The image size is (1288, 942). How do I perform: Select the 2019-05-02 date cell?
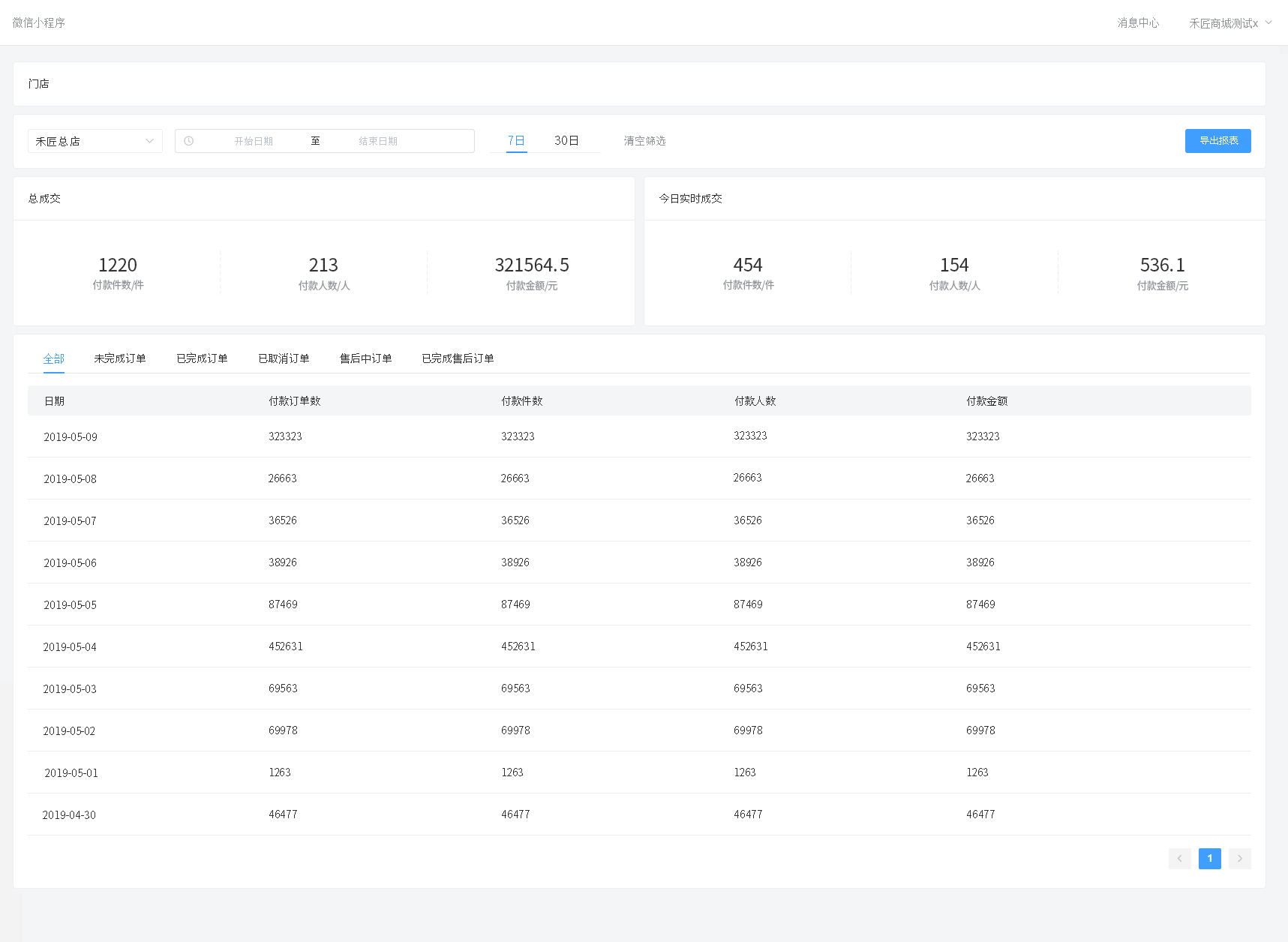point(69,730)
